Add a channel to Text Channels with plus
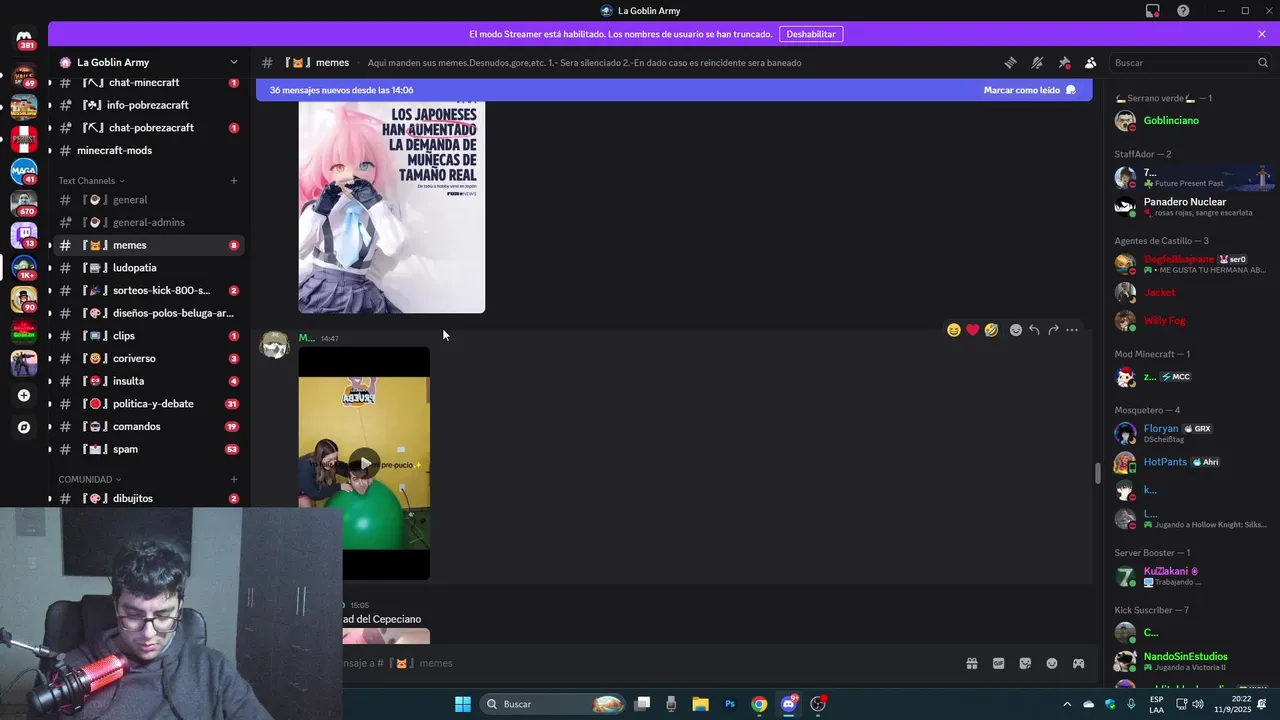 234,181
